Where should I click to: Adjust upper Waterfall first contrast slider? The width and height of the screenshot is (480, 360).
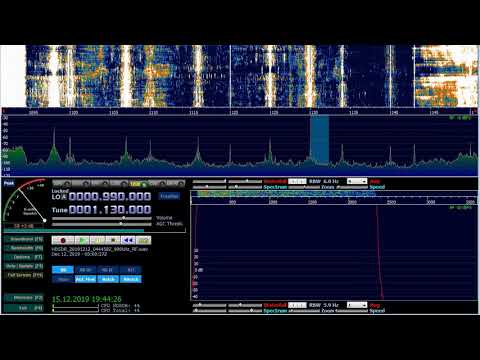point(210,181)
